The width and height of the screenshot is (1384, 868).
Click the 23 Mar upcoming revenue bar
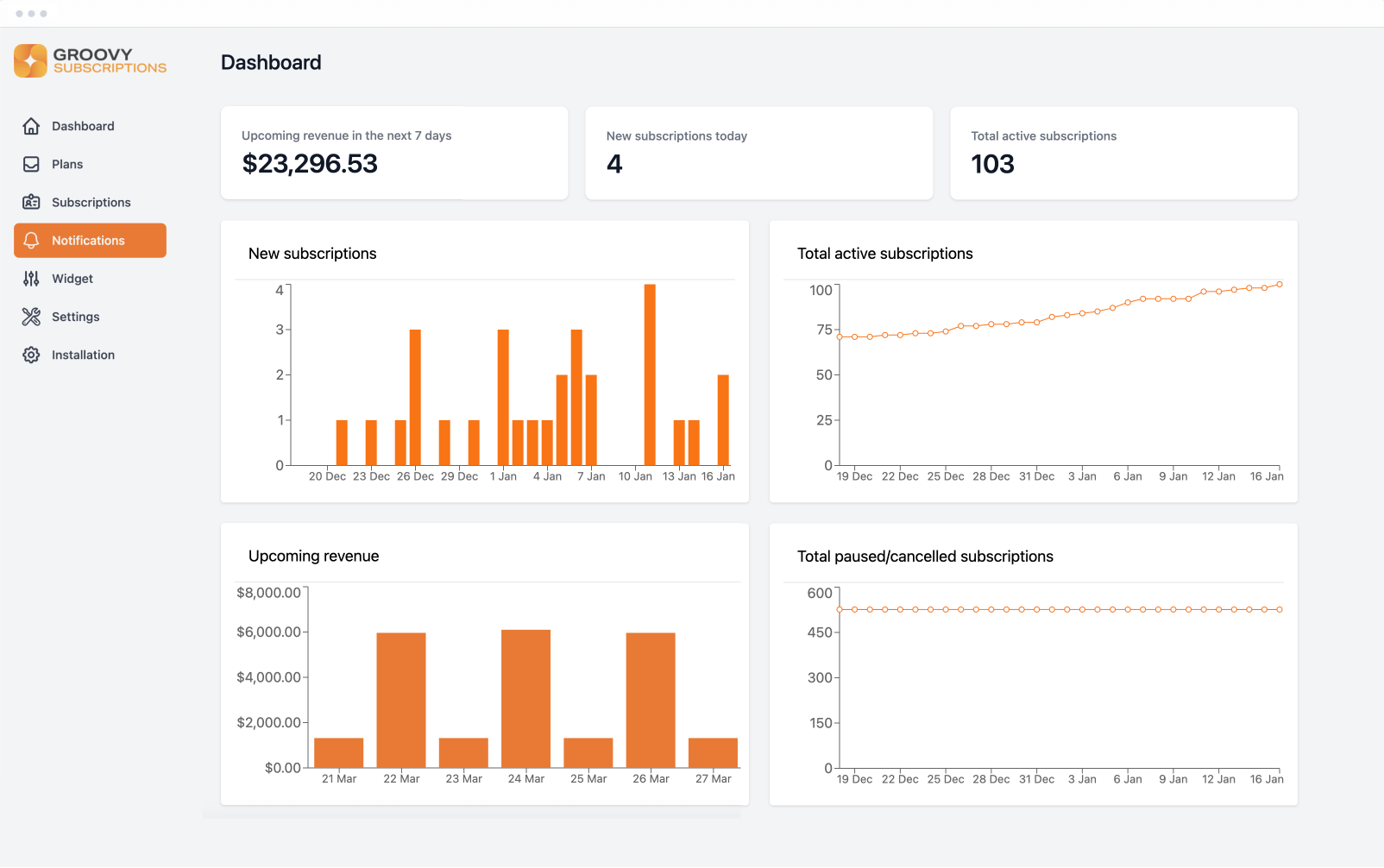coord(463,752)
